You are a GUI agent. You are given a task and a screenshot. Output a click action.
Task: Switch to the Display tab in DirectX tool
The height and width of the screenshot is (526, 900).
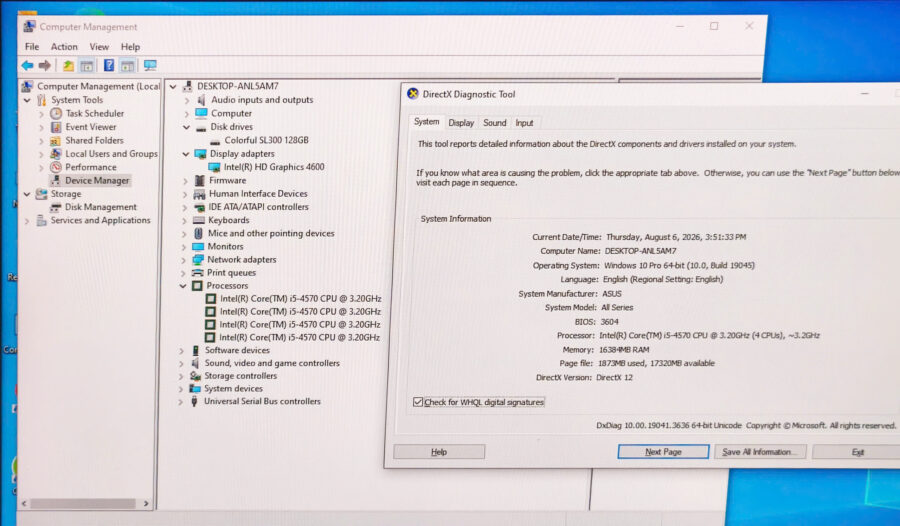(x=461, y=123)
